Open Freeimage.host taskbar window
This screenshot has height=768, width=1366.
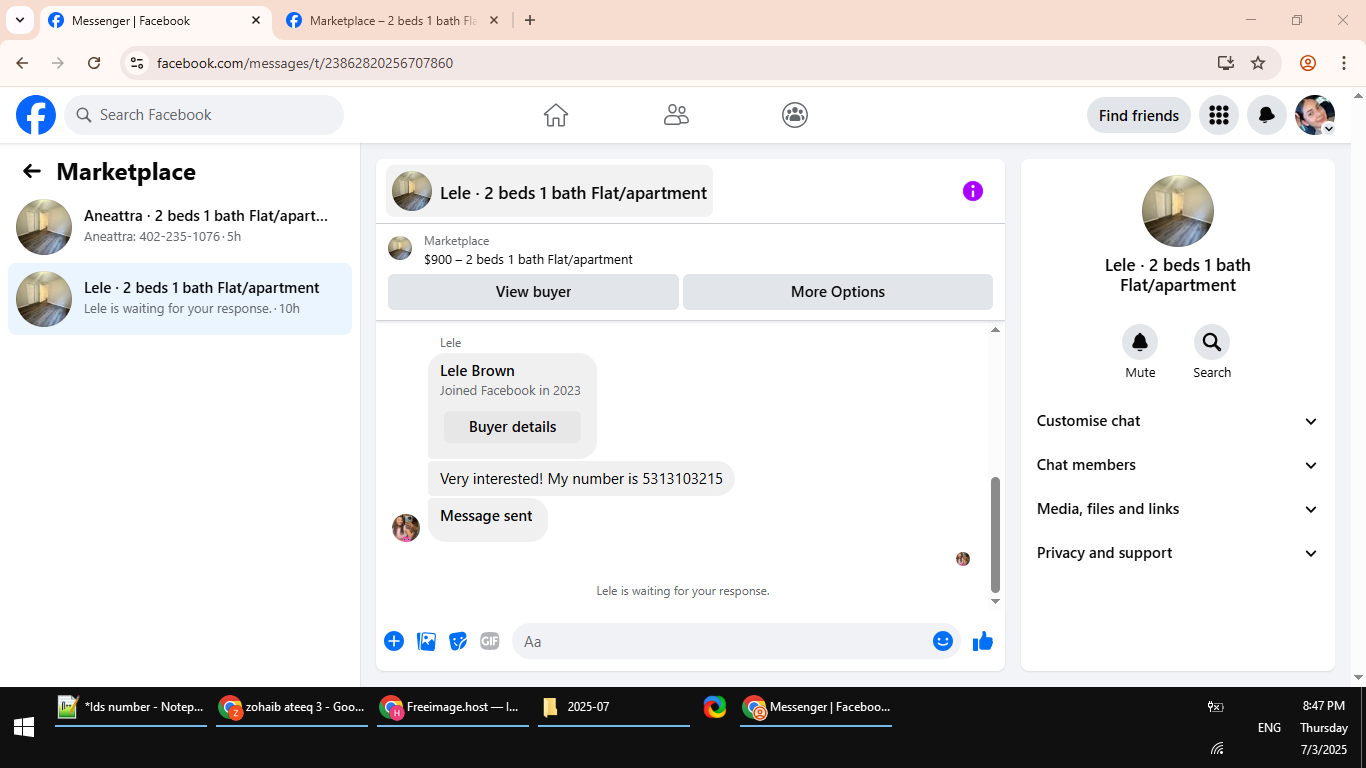click(453, 707)
